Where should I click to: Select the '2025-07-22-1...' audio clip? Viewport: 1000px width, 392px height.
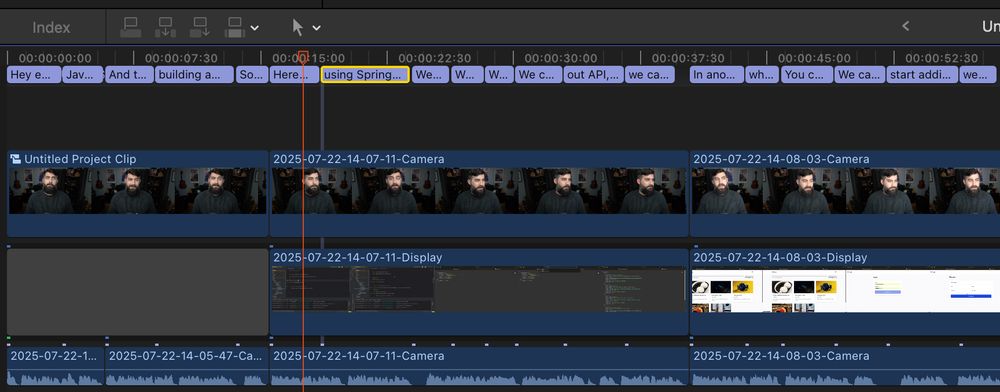pos(55,367)
